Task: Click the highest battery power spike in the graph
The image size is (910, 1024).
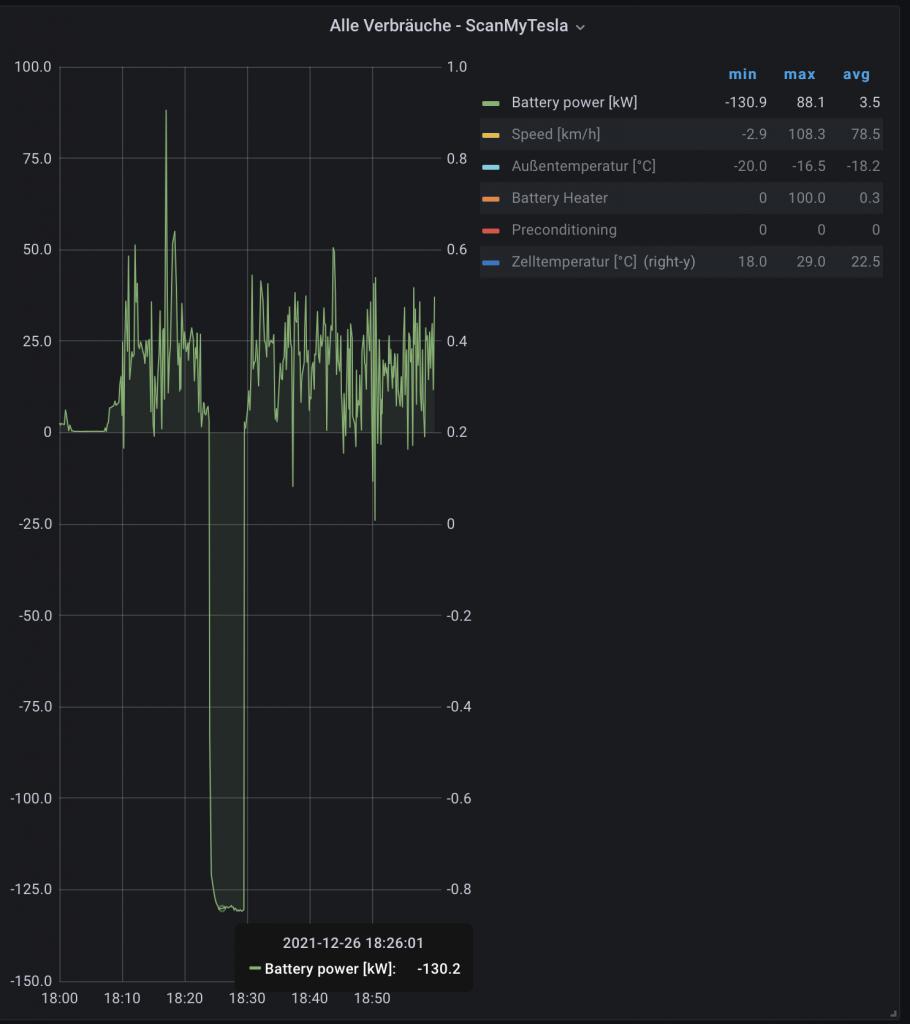Action: [166, 111]
